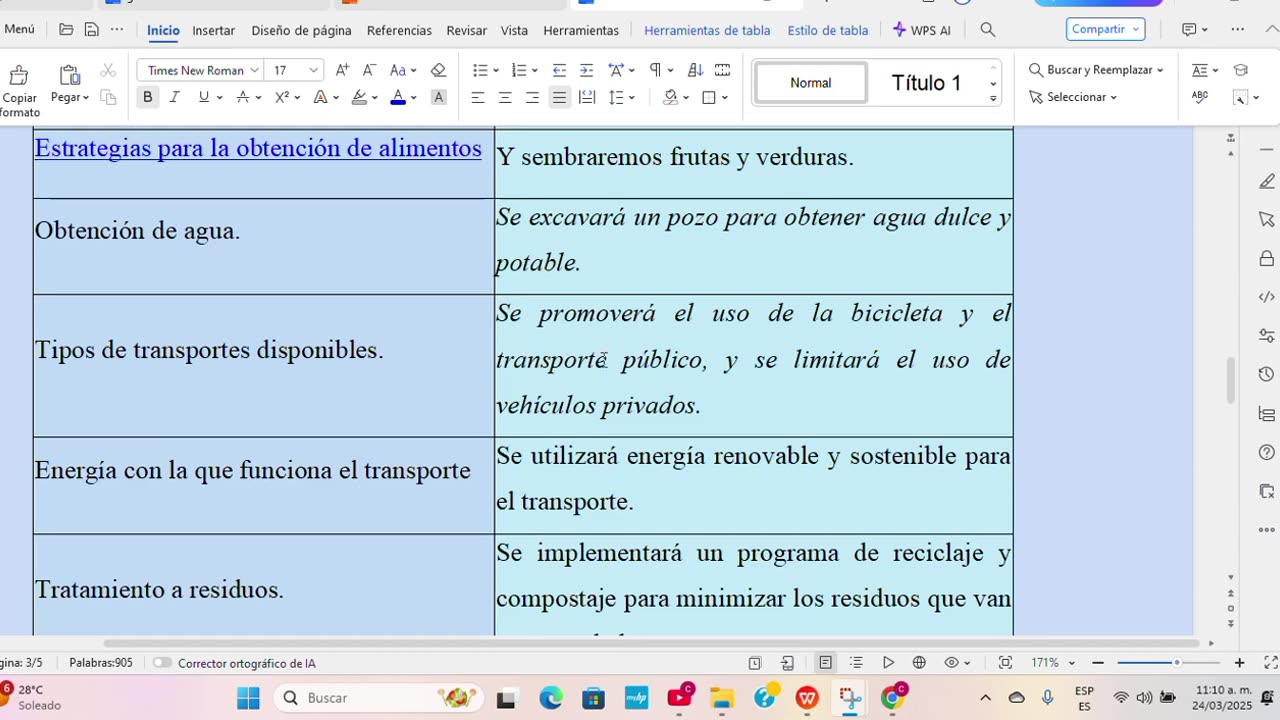This screenshot has width=1280, height=720.
Task: Increase paragraph indent
Action: (x=586, y=70)
